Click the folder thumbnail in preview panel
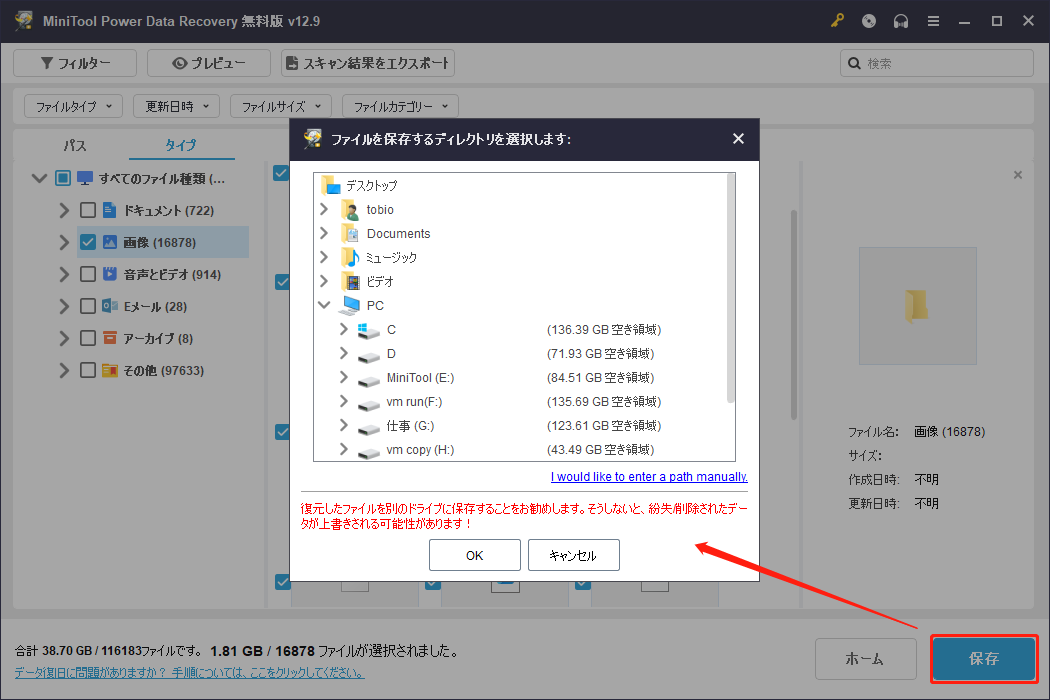This screenshot has height=700, width=1050. [x=917, y=306]
